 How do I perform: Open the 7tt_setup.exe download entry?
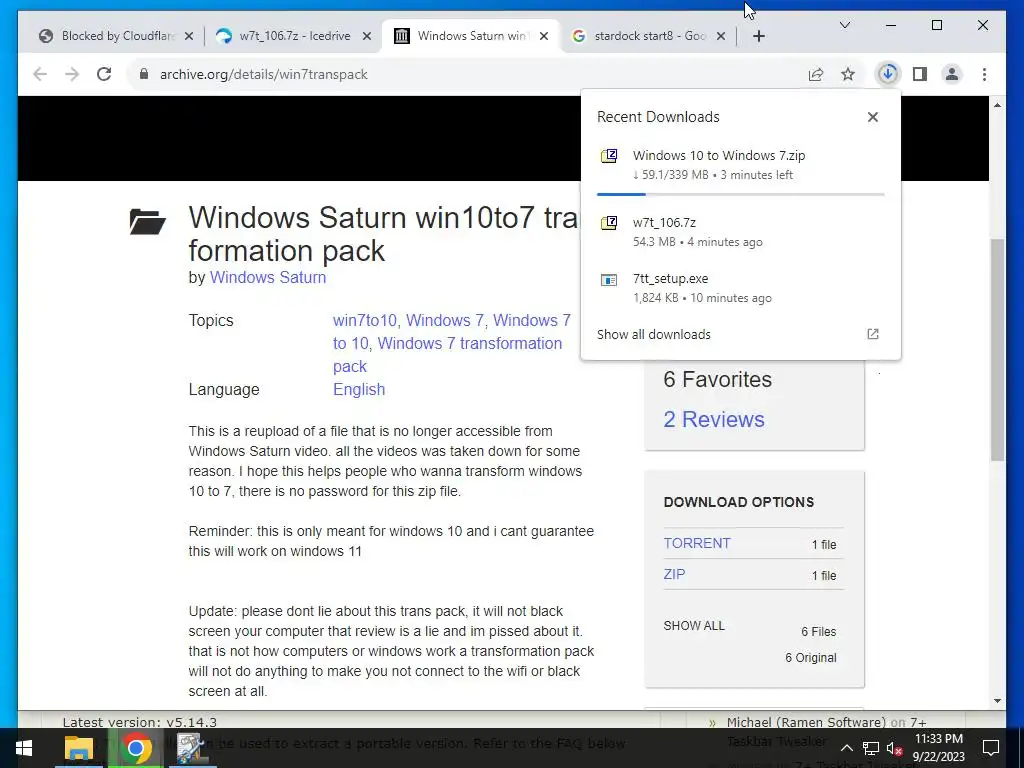click(741, 288)
